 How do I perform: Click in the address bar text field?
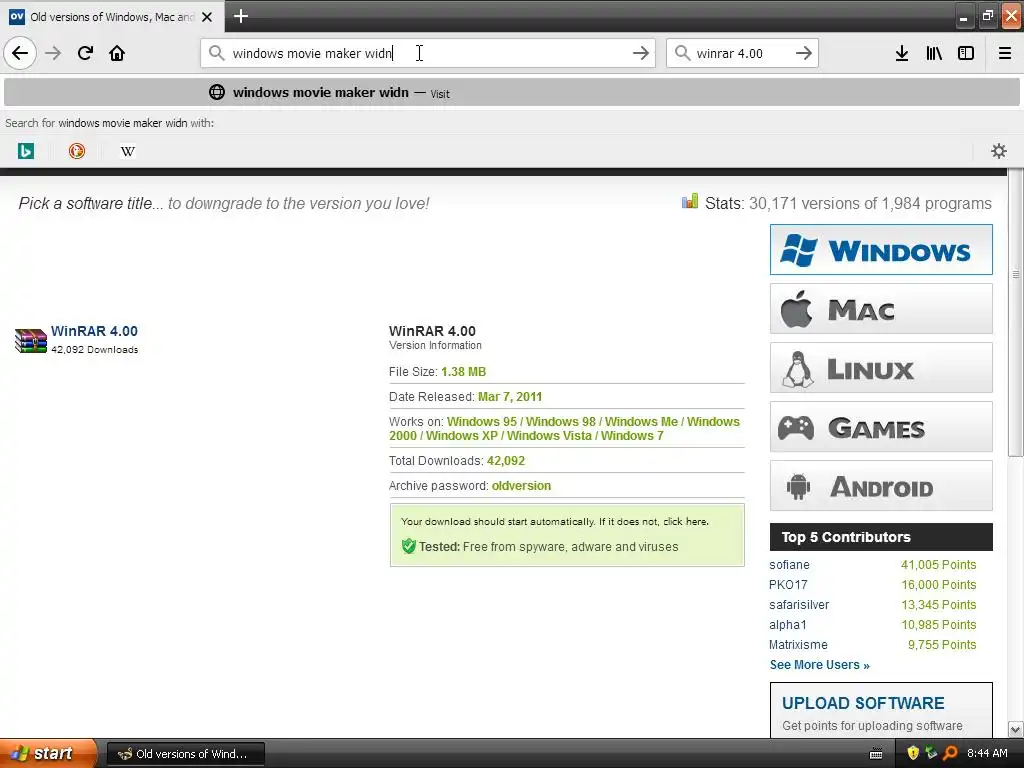(428, 53)
